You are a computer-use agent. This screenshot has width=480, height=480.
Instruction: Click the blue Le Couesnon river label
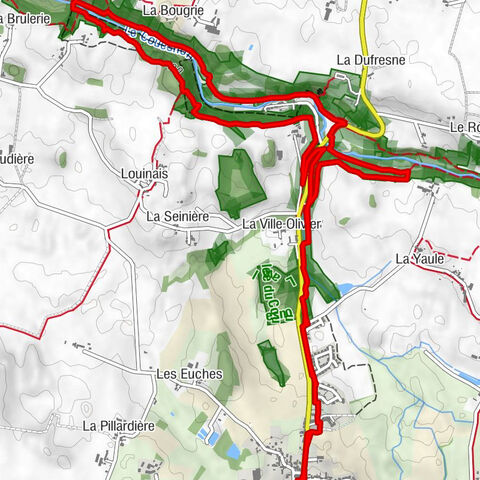click(158, 43)
